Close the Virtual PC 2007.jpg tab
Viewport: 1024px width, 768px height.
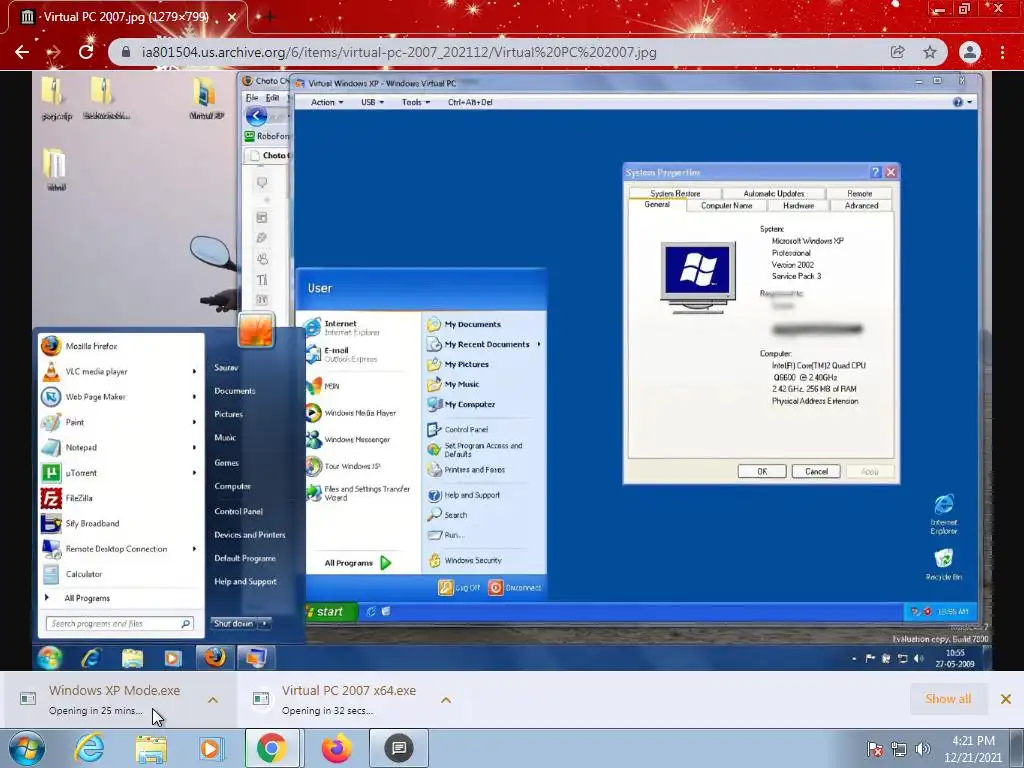click(232, 17)
